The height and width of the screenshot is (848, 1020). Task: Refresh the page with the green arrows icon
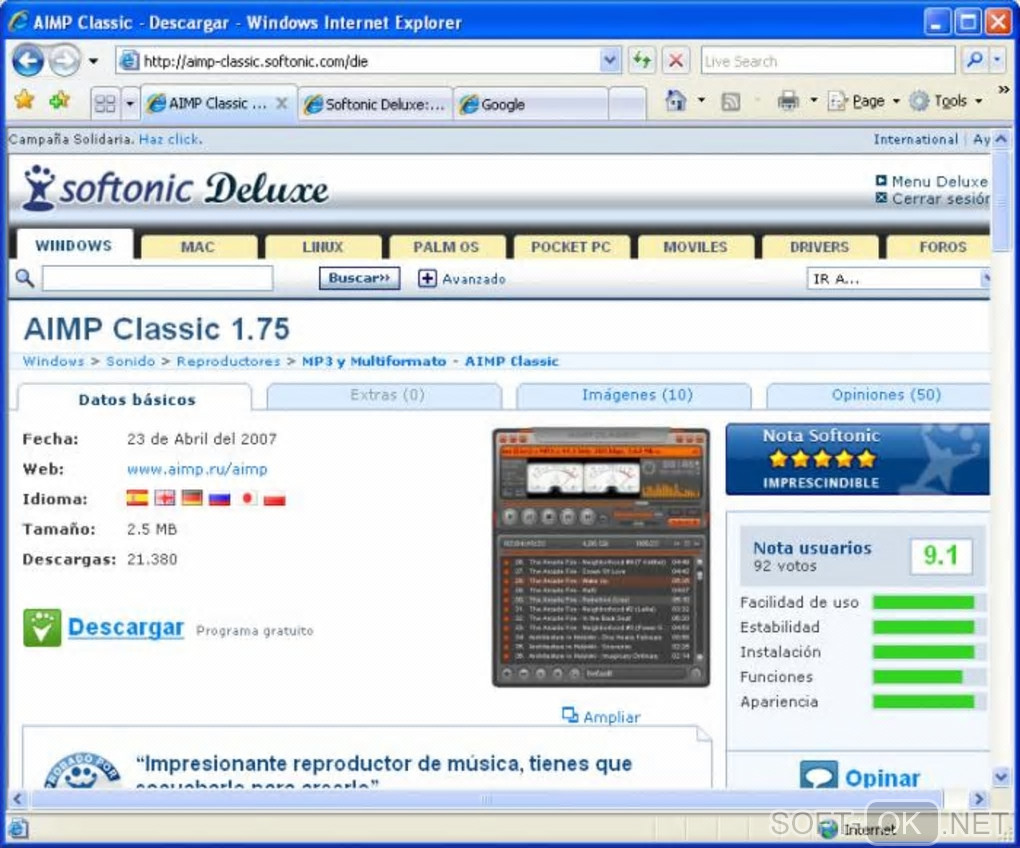click(643, 61)
